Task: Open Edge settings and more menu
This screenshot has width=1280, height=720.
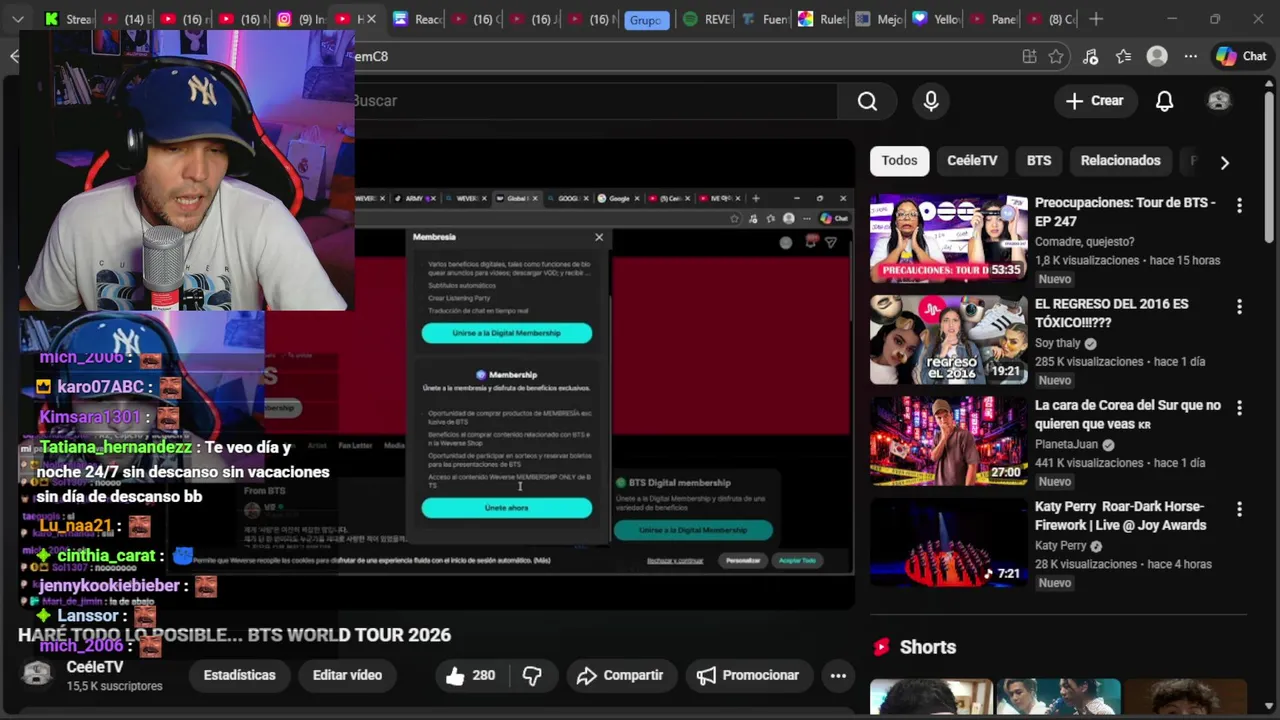Action: [1190, 57]
